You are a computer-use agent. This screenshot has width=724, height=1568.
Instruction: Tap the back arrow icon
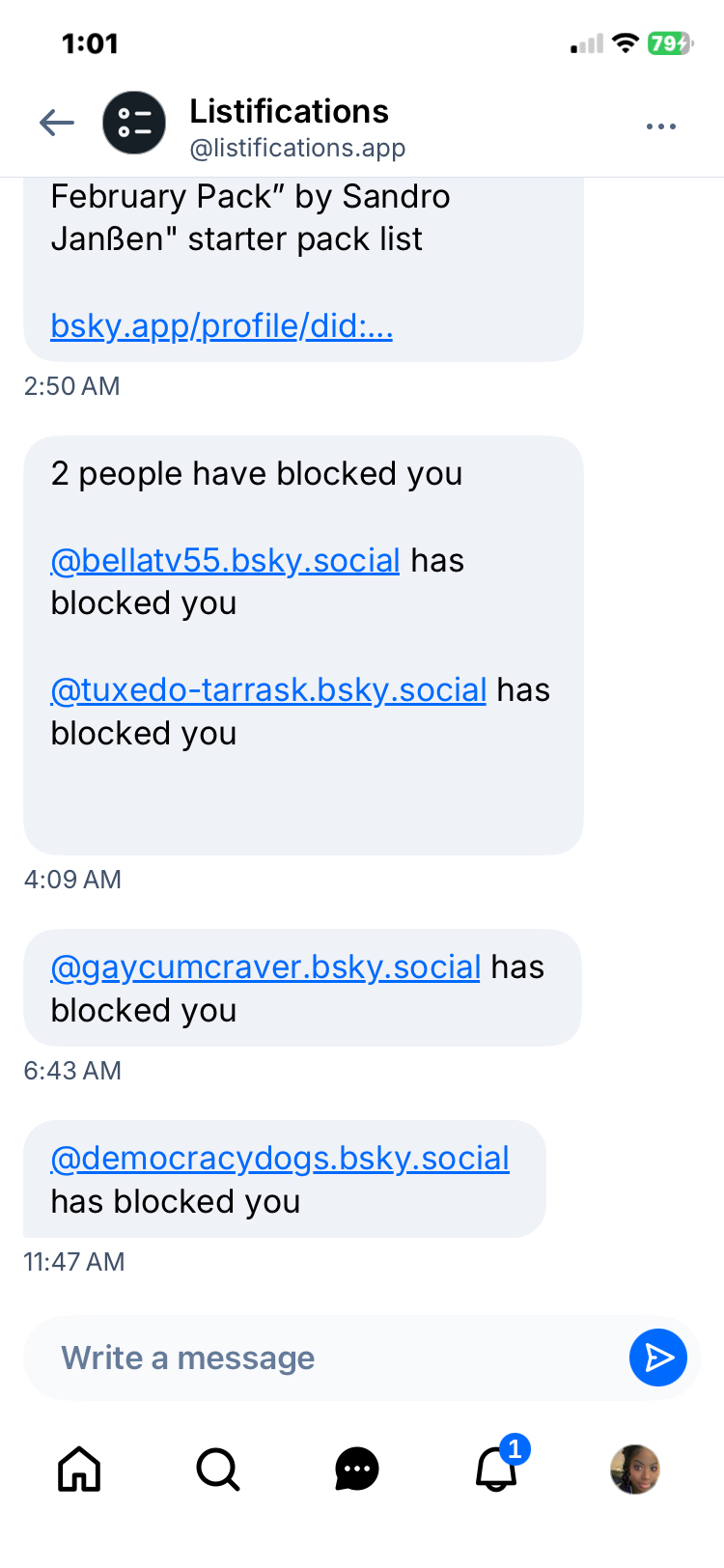coord(57,123)
